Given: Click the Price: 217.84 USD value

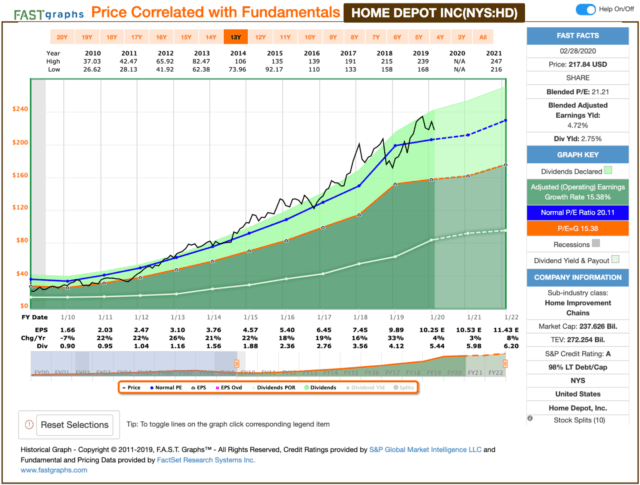Looking at the screenshot, I should (x=578, y=65).
